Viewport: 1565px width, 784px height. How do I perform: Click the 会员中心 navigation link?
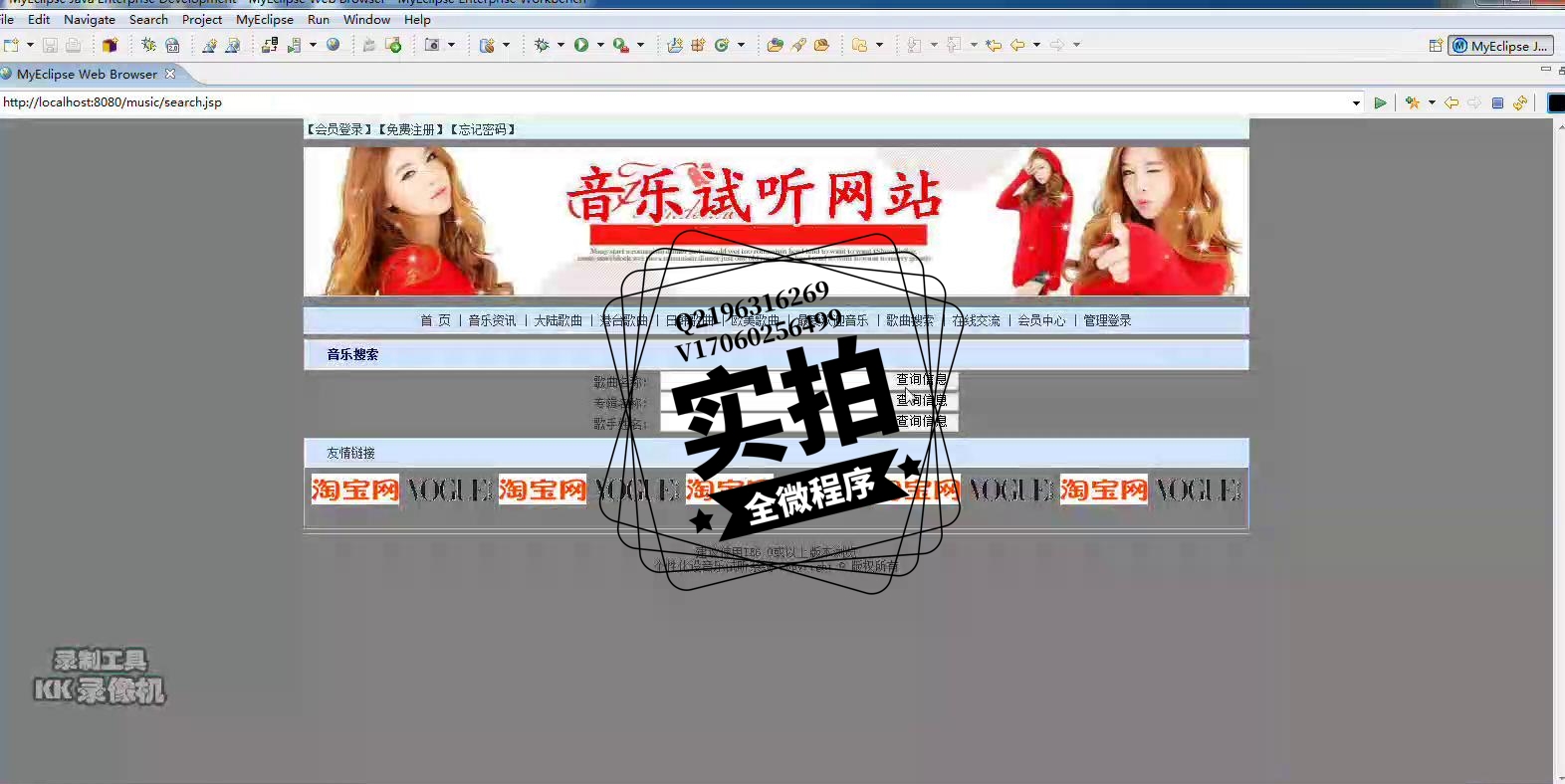pyautogui.click(x=1041, y=320)
